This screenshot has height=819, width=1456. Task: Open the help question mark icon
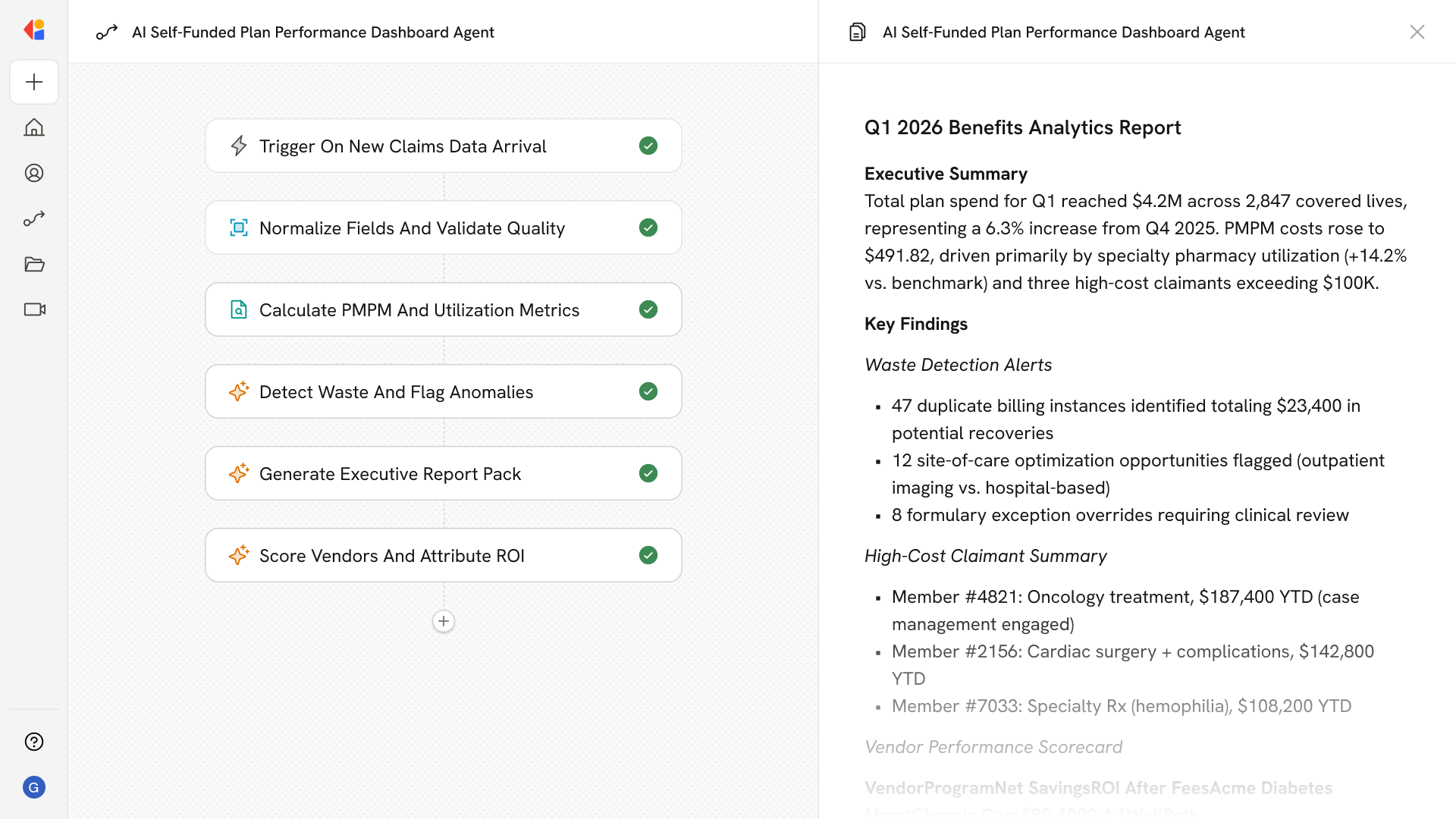coord(34,742)
